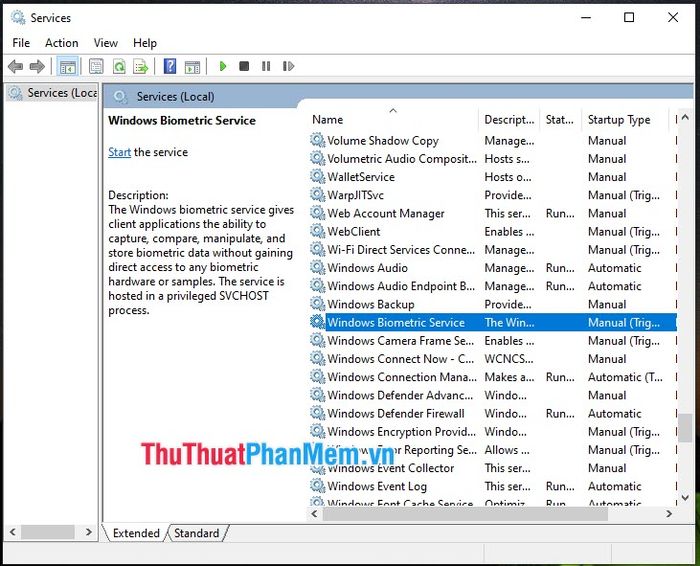Viewport: 700px width, 566px height.
Task: Click gear icon beside Windows Backup
Action: 317,304
